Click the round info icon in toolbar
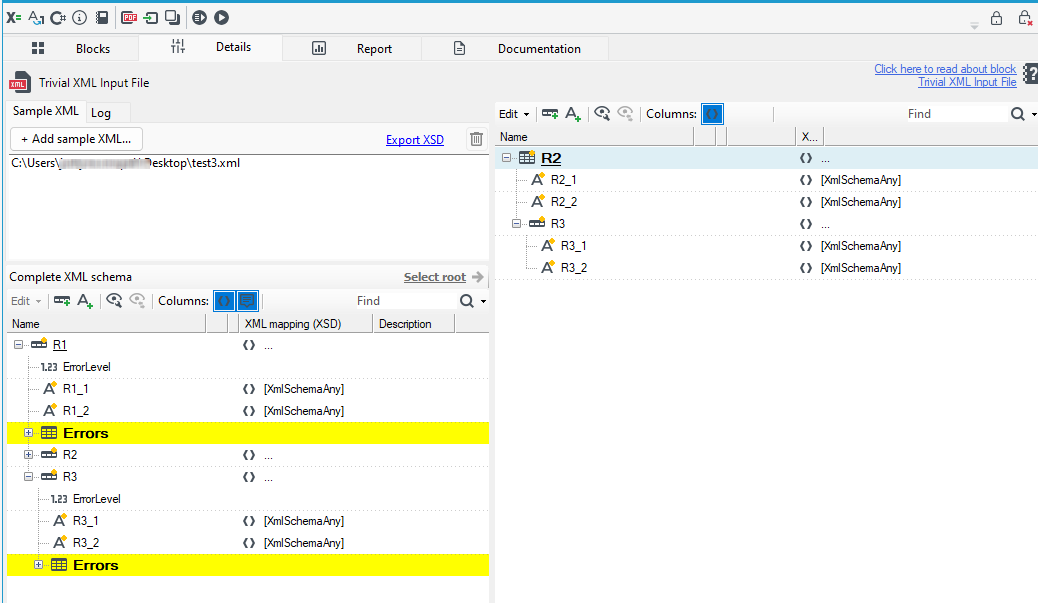 point(79,18)
